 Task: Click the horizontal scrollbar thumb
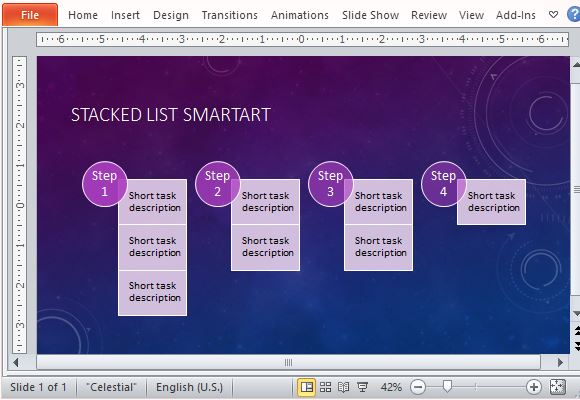tap(289, 362)
